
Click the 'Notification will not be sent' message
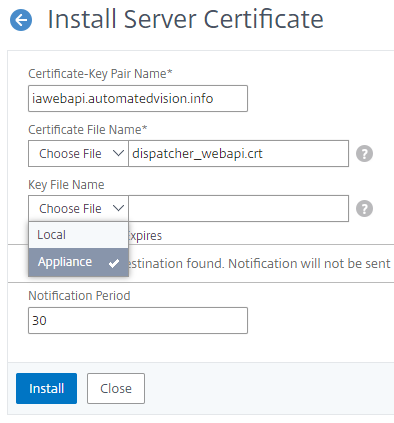tap(309, 263)
